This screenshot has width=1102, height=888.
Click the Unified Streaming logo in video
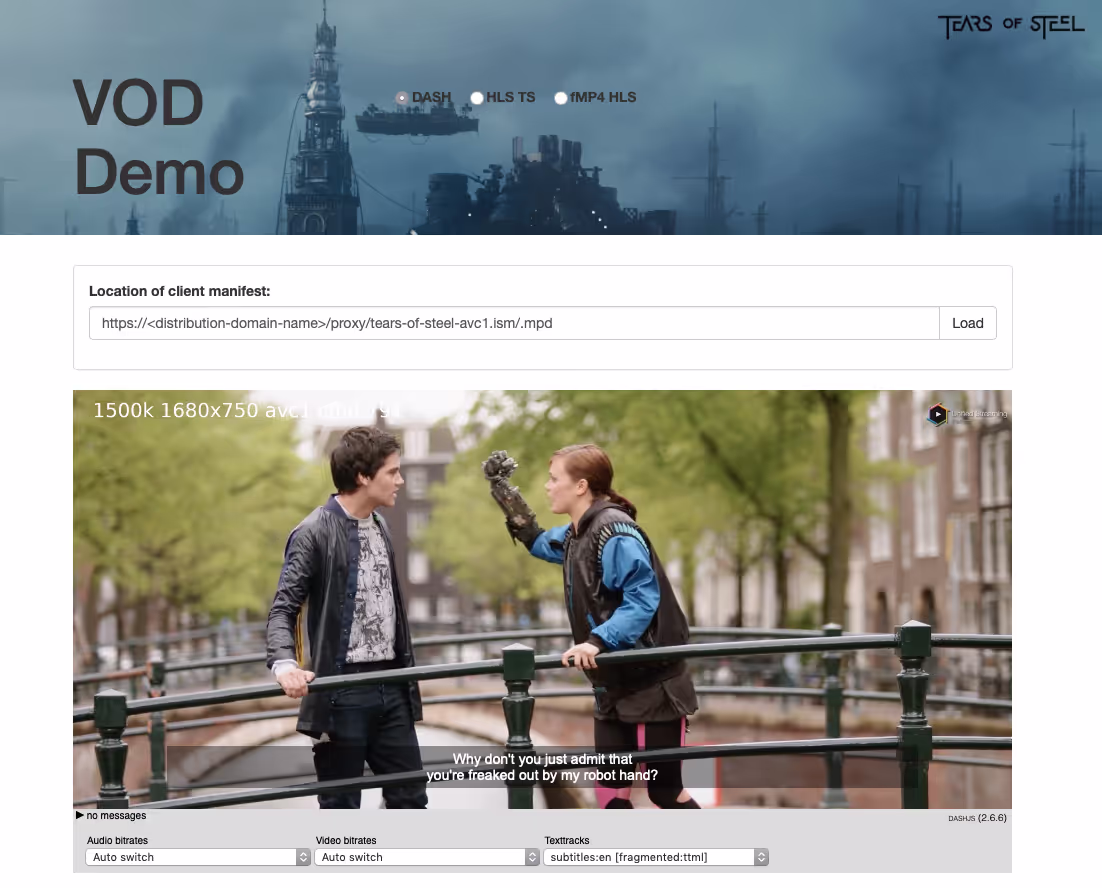pos(967,414)
